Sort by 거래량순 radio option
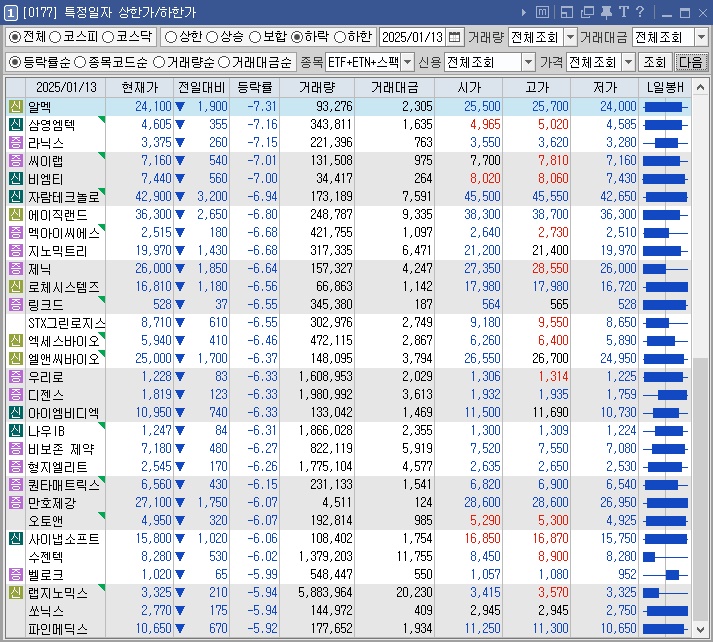Image resolution: width=713 pixels, height=642 pixels. pyautogui.click(x=159, y=62)
